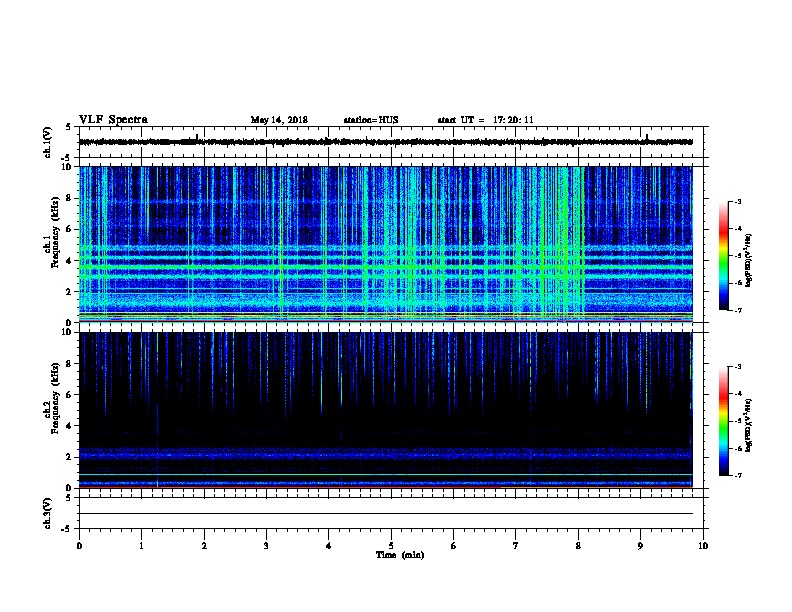Click the ch.1 spectrogram color scale bar
Image resolution: width=792 pixels, height=612 pixels.
pyautogui.click(x=723, y=256)
